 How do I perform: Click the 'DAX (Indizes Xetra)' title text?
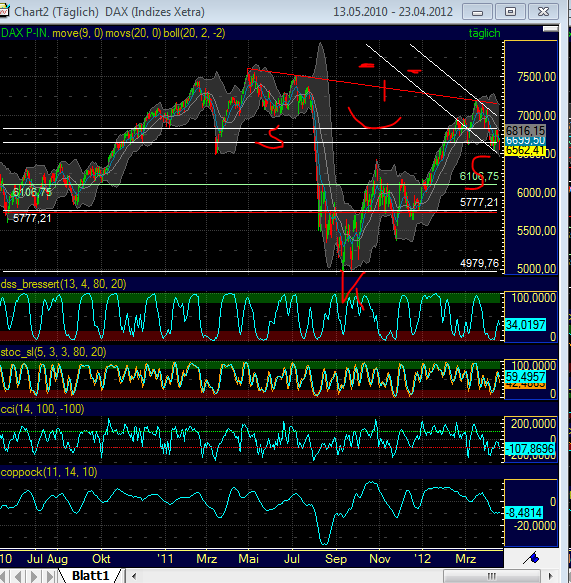[155, 12]
